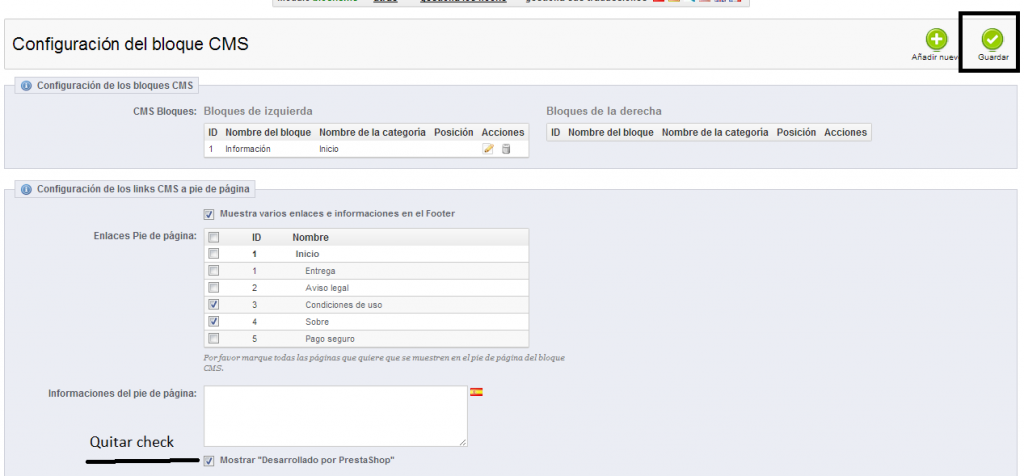This screenshot has height=476, width=1024.
Task: Uncheck Muestra varios enlaces e informaciones en el Footer
Action: (x=209, y=214)
